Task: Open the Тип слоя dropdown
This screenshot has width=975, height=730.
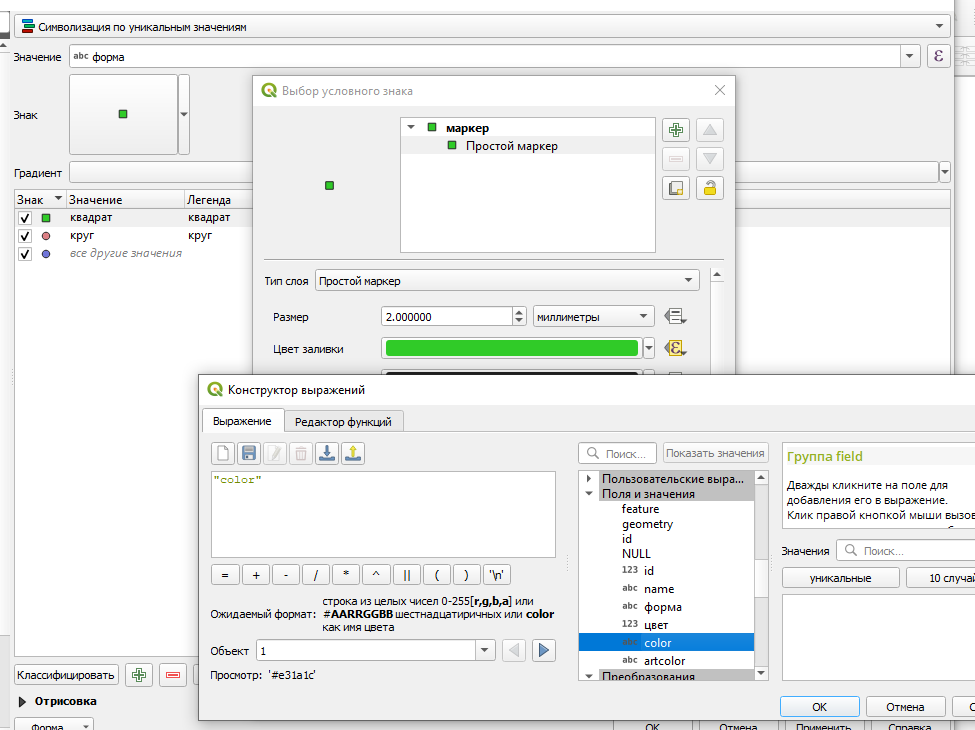Action: click(507, 281)
